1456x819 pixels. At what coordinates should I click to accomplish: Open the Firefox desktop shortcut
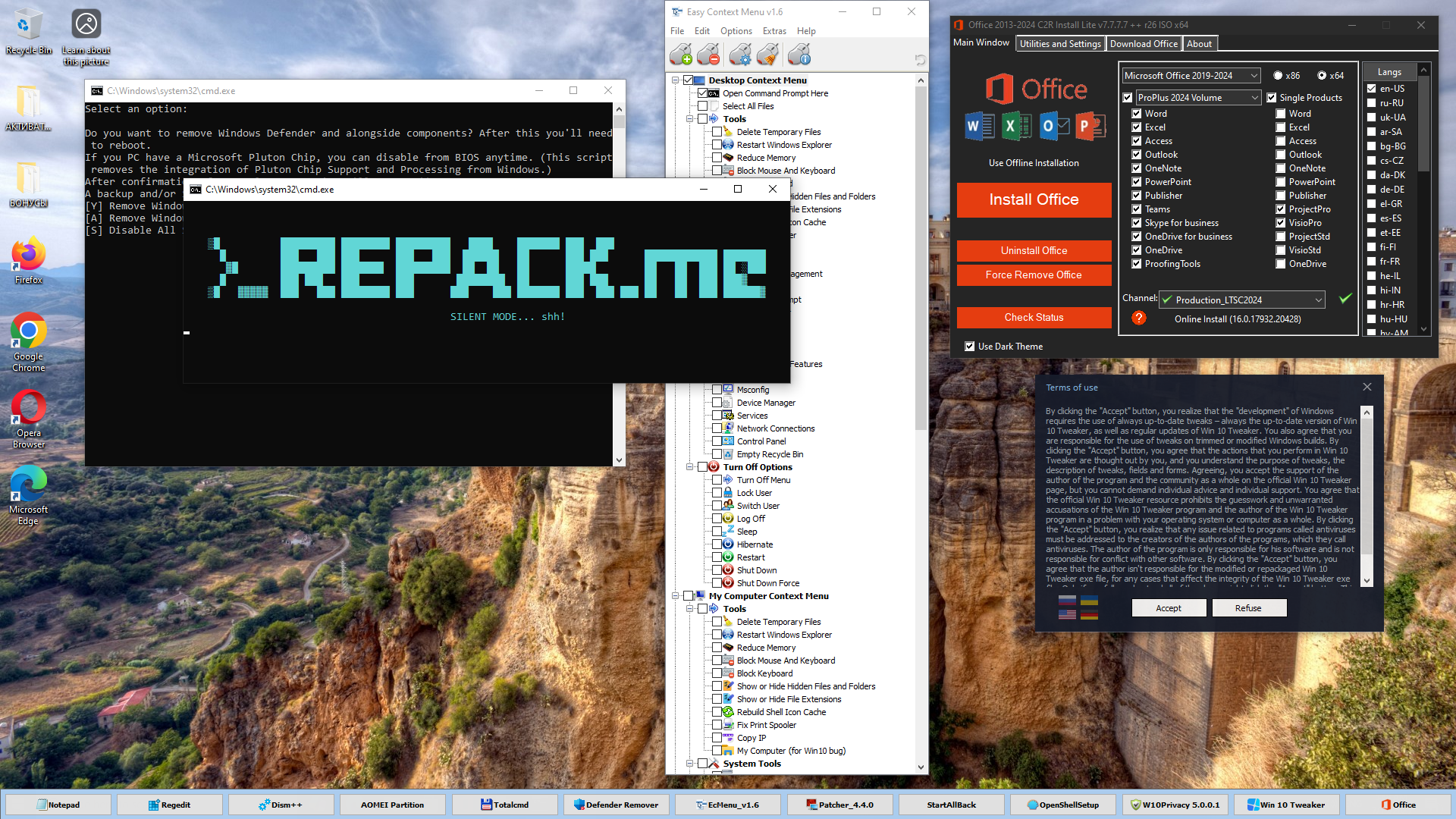(x=28, y=262)
